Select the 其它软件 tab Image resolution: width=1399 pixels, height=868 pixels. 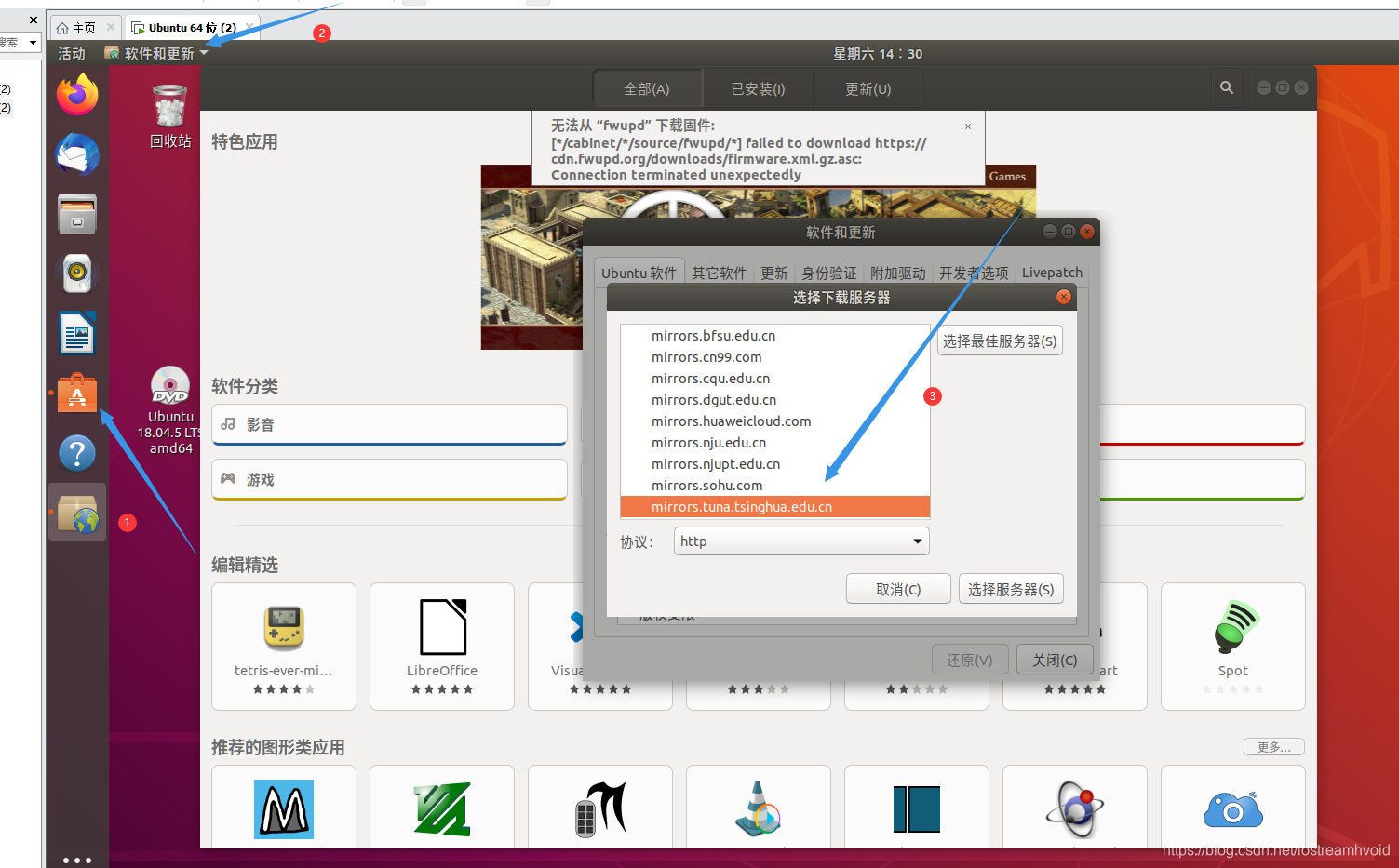[719, 273]
